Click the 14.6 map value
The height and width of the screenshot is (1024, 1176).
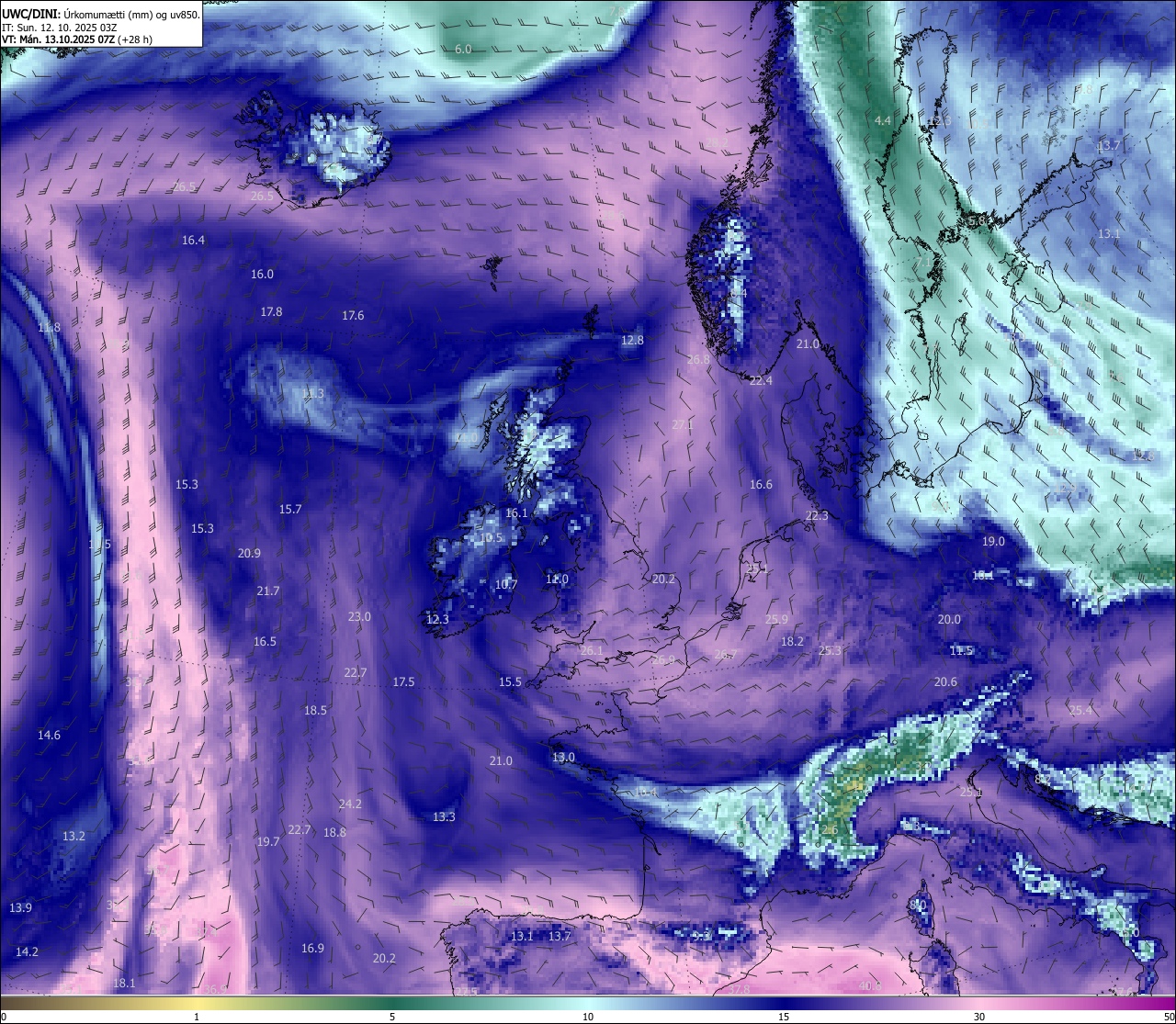49,735
